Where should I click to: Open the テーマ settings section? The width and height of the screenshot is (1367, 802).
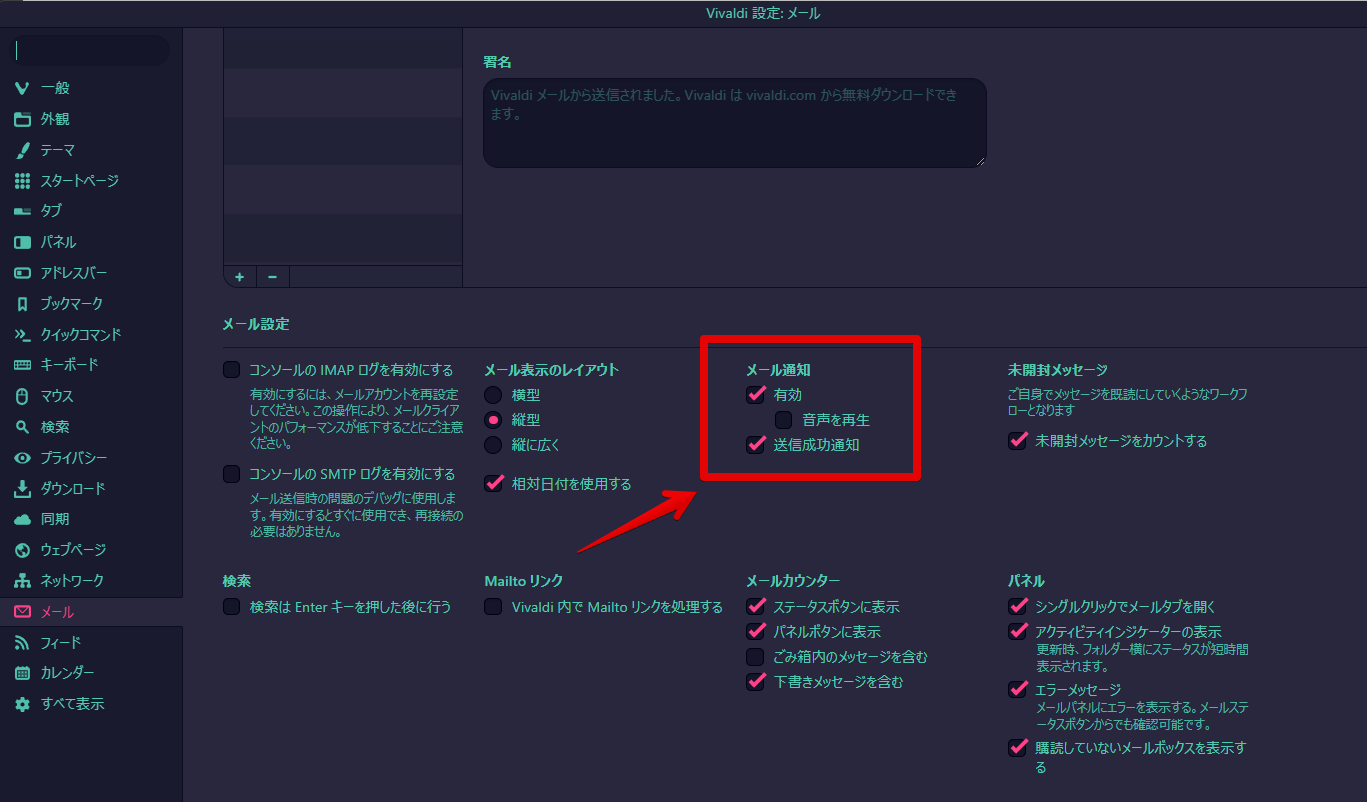[x=91, y=150]
